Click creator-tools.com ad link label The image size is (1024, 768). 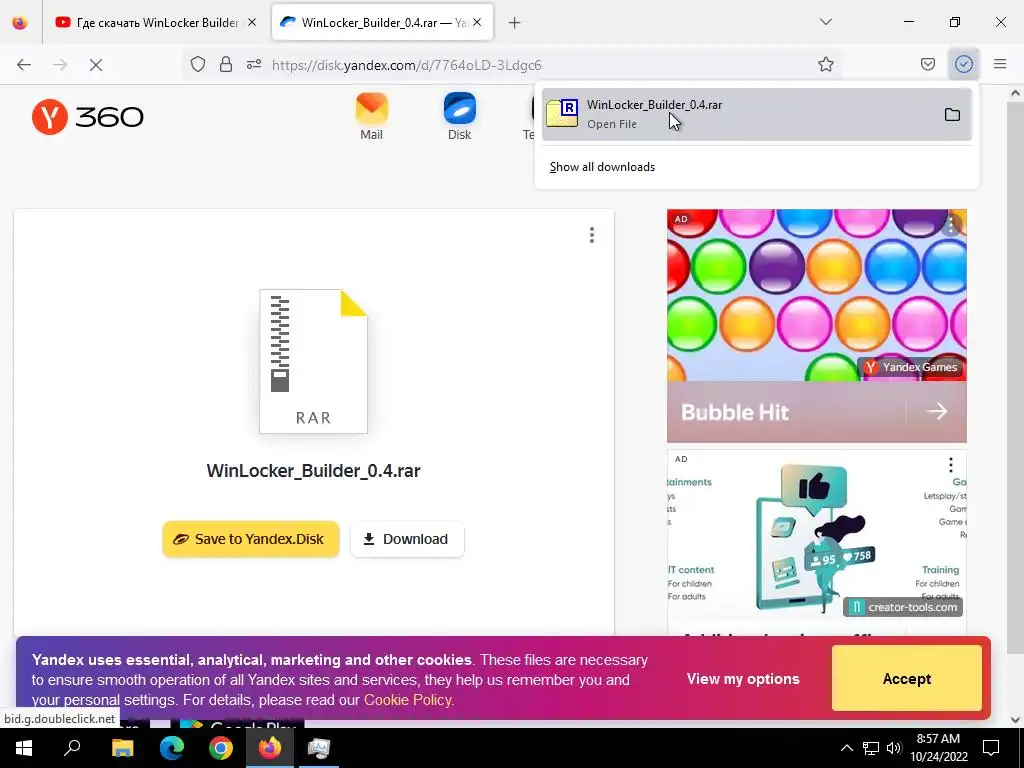pos(903,607)
